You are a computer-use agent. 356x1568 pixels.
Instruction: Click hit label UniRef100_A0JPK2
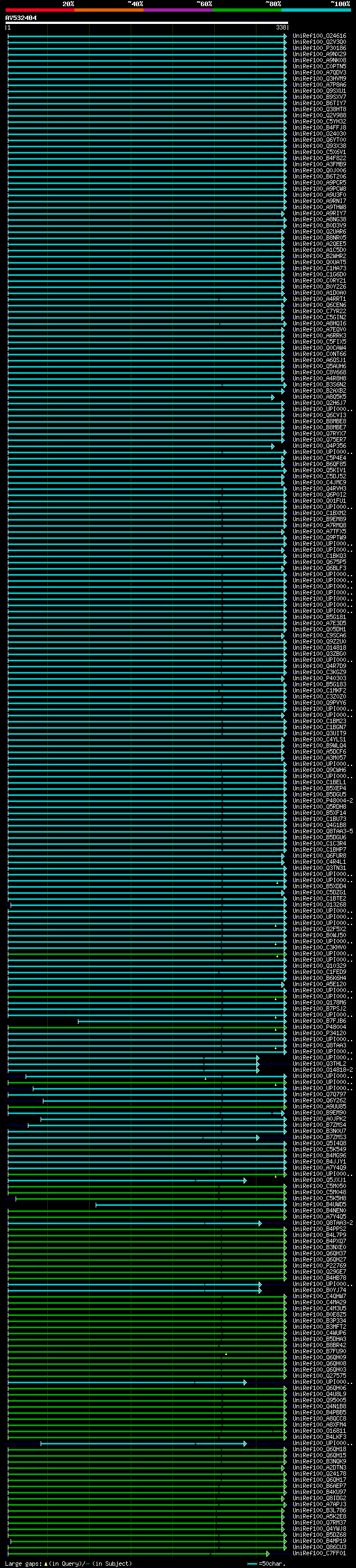tap(319, 1119)
